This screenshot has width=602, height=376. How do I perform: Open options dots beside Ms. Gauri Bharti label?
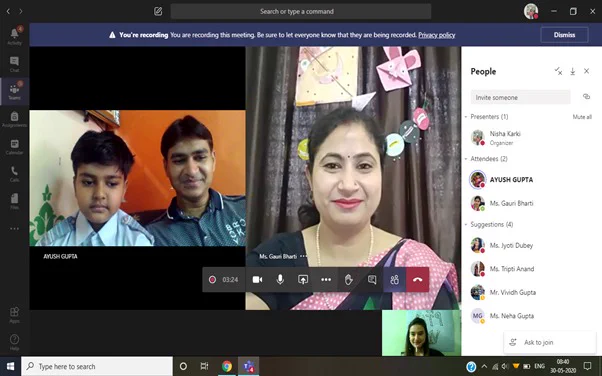[x=303, y=256]
